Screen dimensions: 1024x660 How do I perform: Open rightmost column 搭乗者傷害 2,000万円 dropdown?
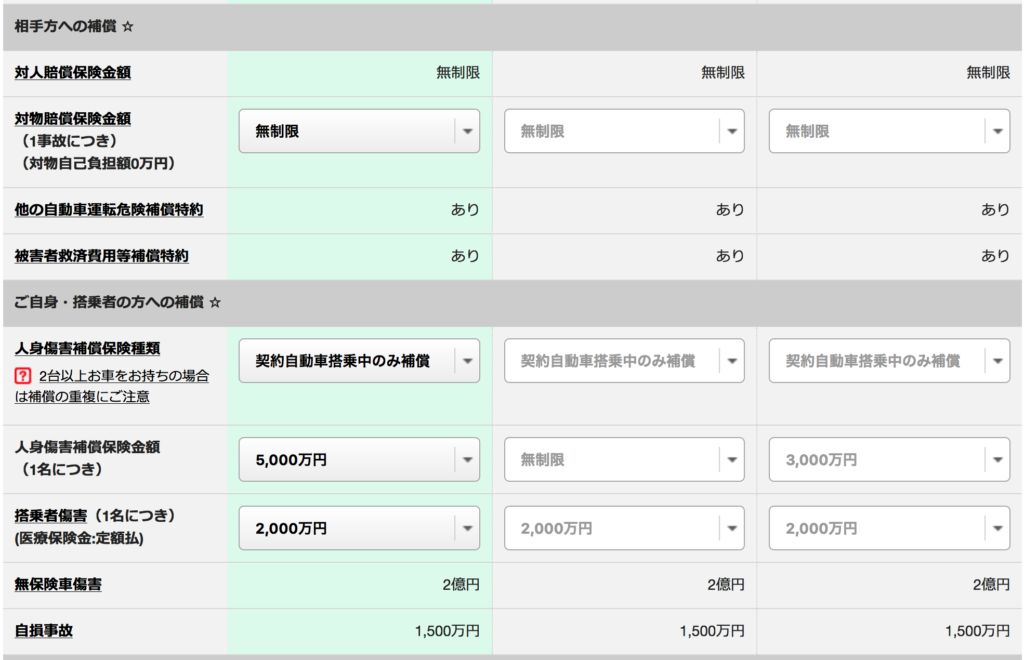[x=888, y=528]
